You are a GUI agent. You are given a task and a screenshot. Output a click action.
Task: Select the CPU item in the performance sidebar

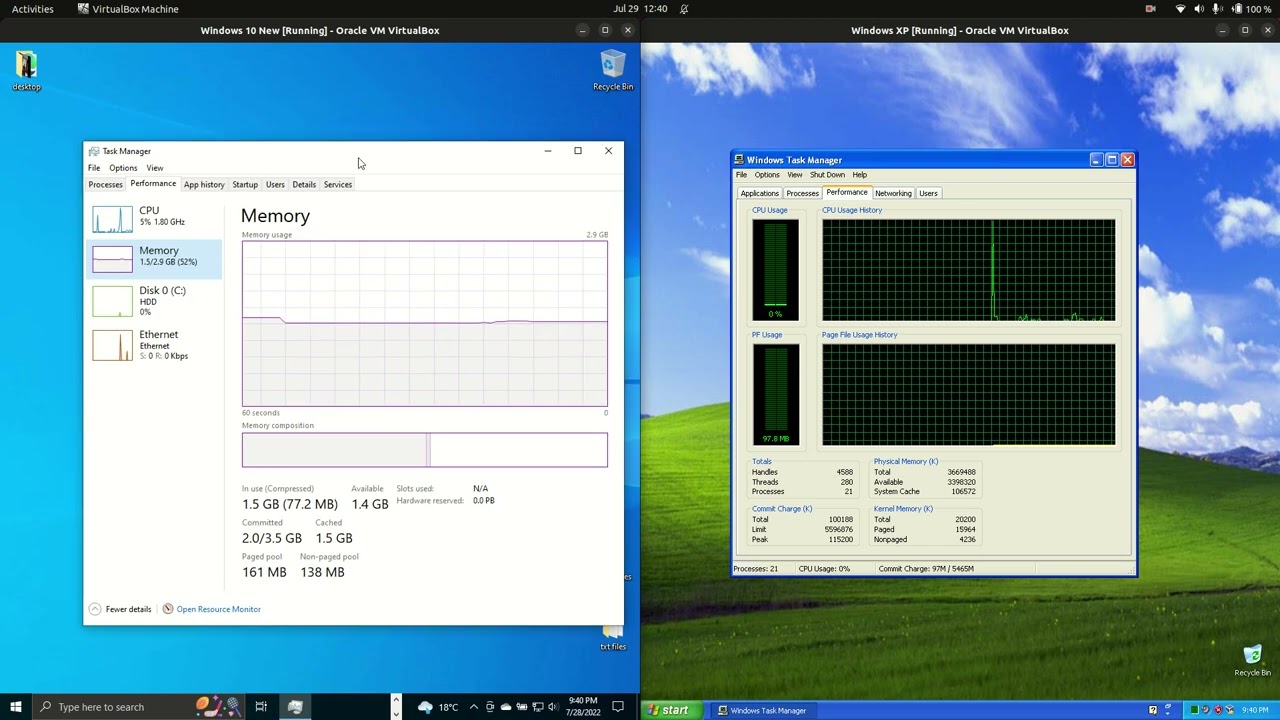pyautogui.click(x=155, y=218)
